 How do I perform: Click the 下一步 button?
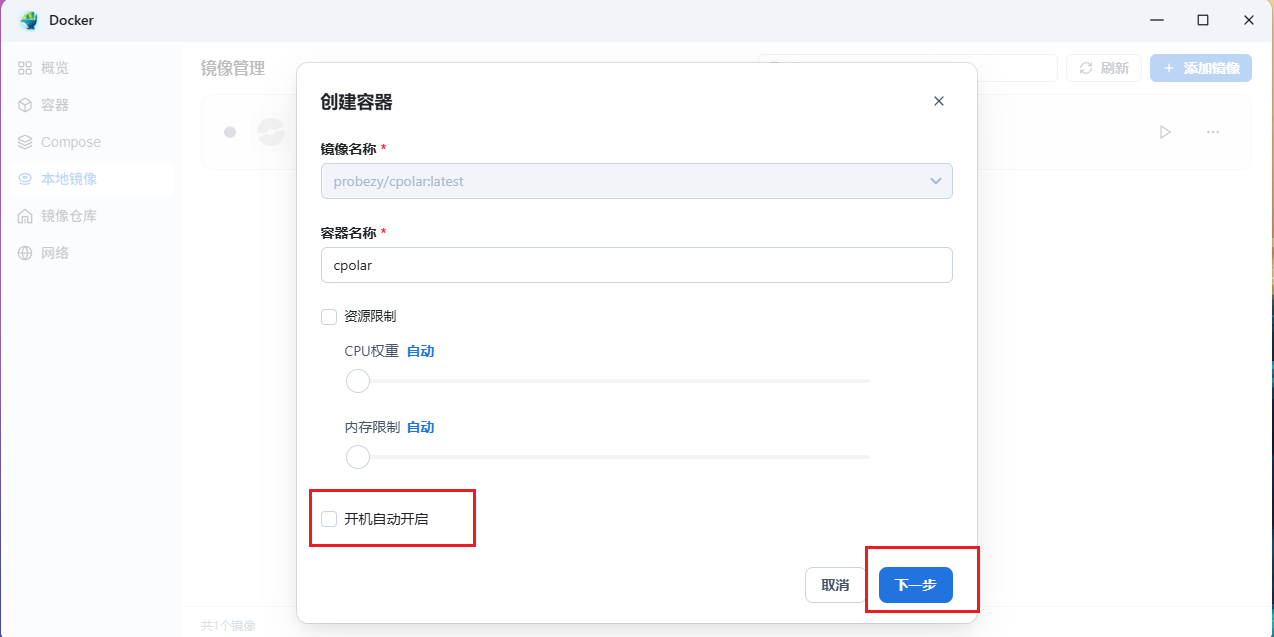(915, 585)
